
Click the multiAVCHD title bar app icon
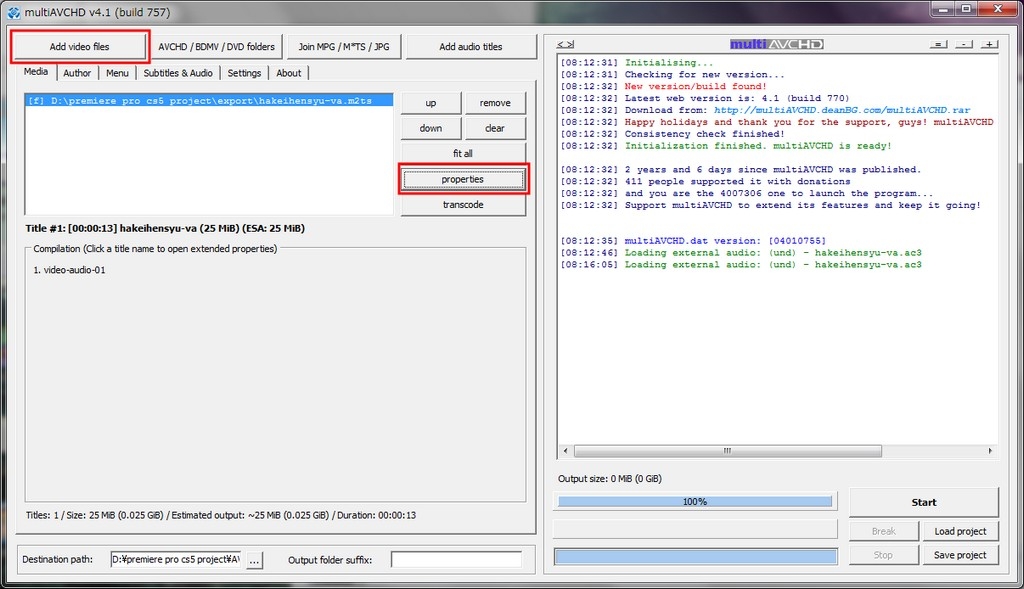[13, 11]
